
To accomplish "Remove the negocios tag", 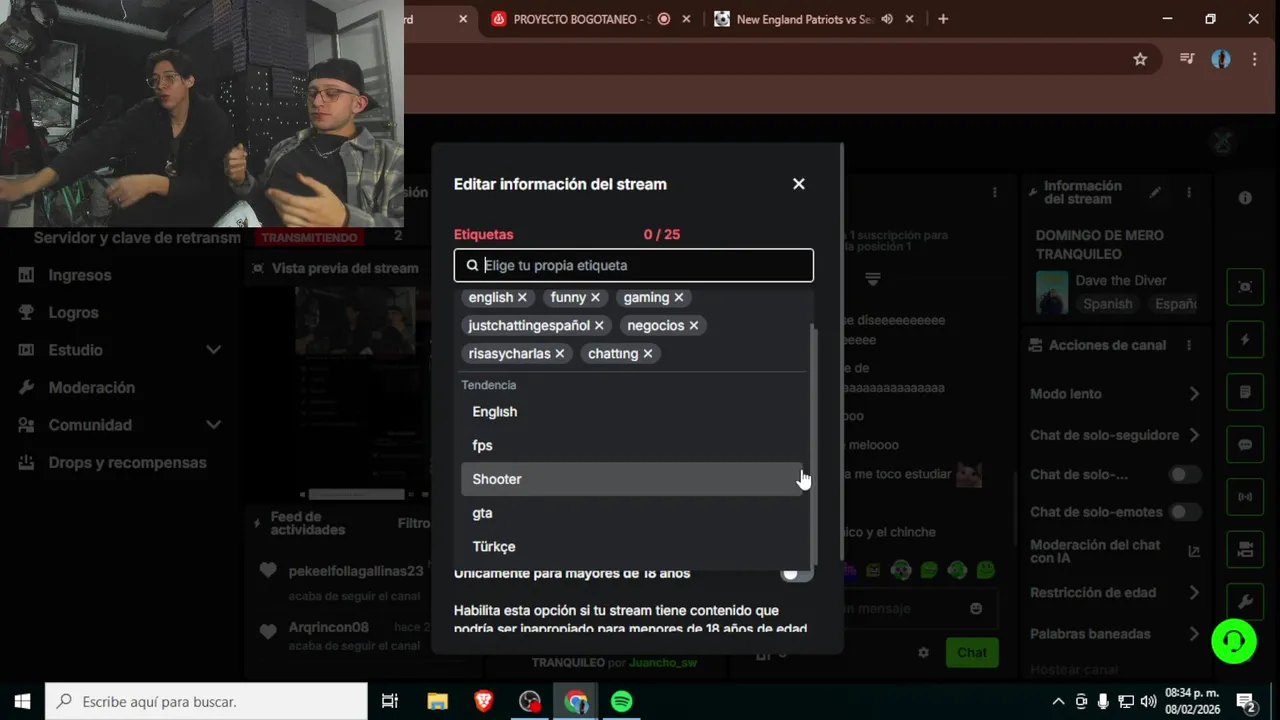I will [693, 325].
